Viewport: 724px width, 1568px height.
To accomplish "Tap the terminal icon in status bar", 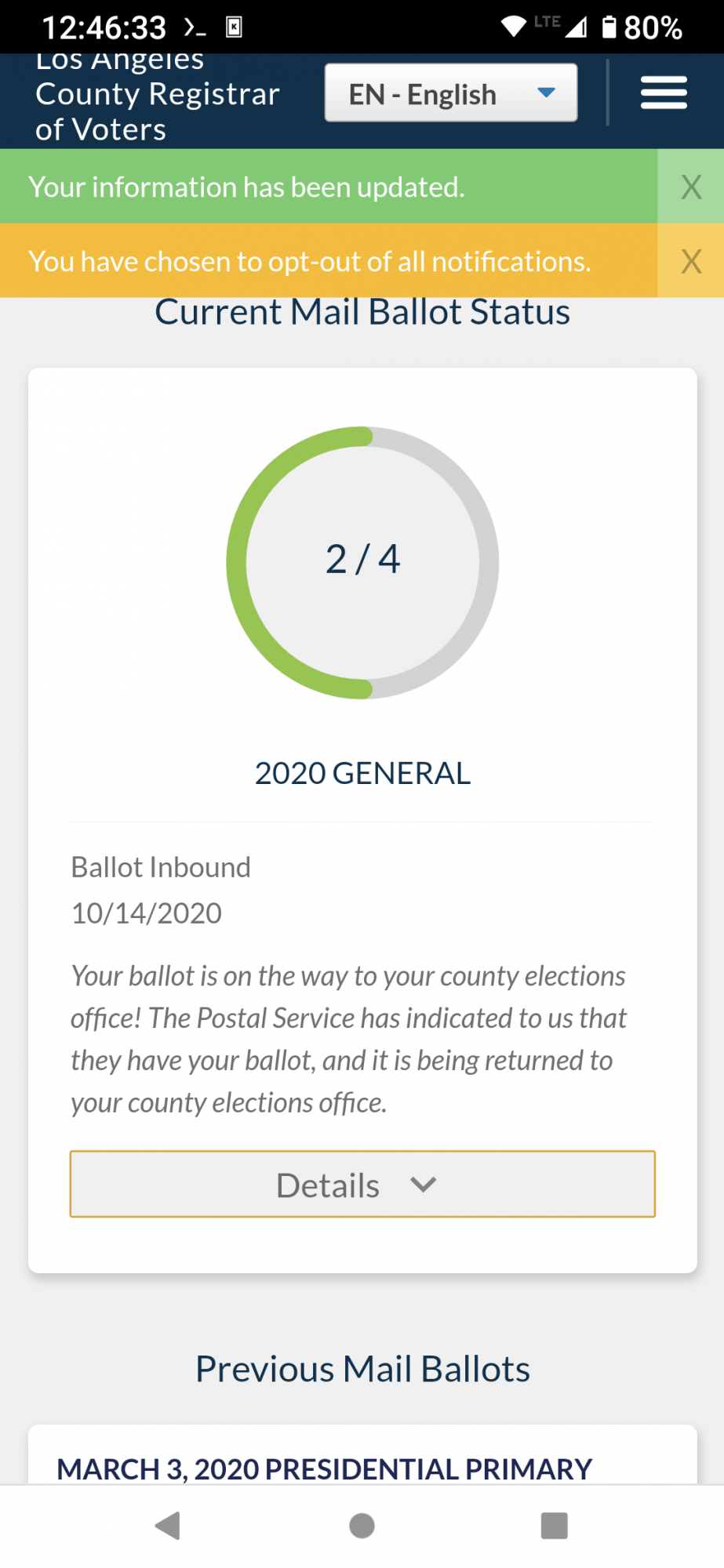I will [195, 27].
